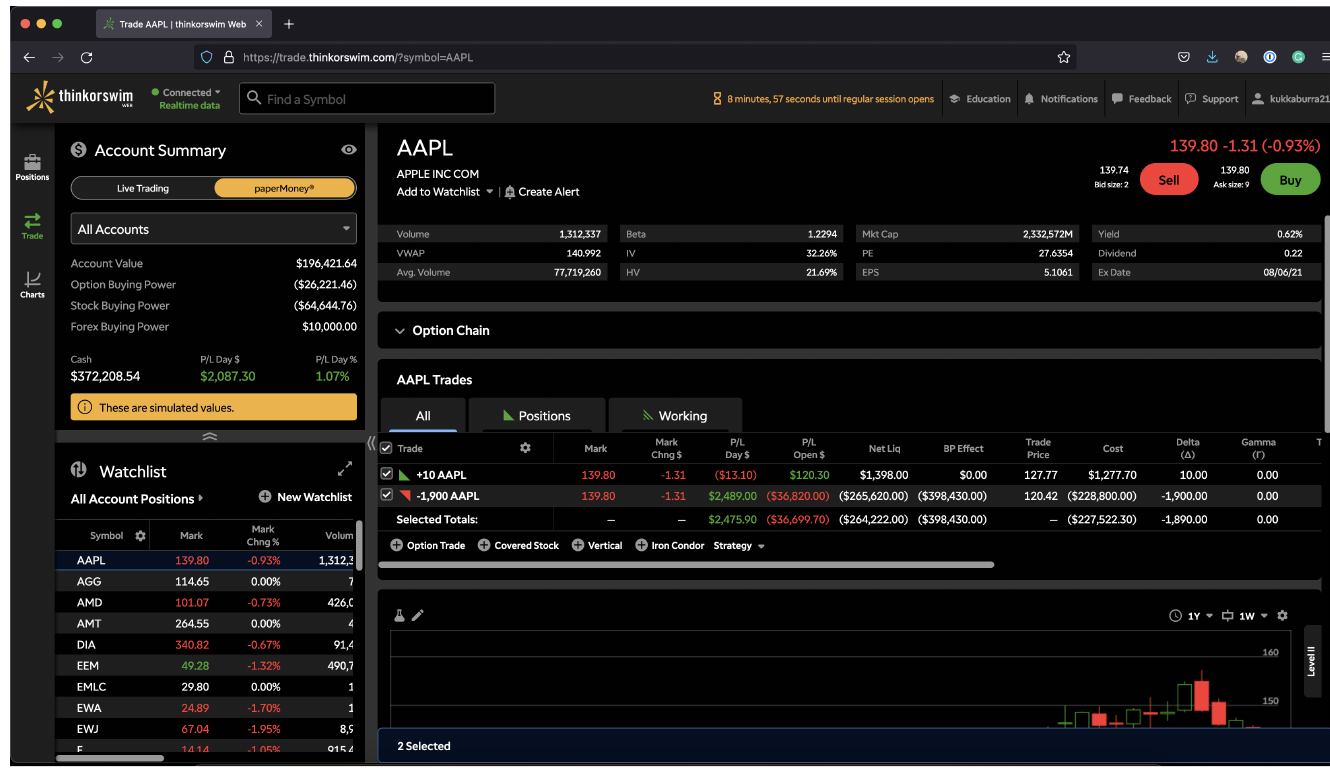Open a new browser tab

tap(289, 24)
